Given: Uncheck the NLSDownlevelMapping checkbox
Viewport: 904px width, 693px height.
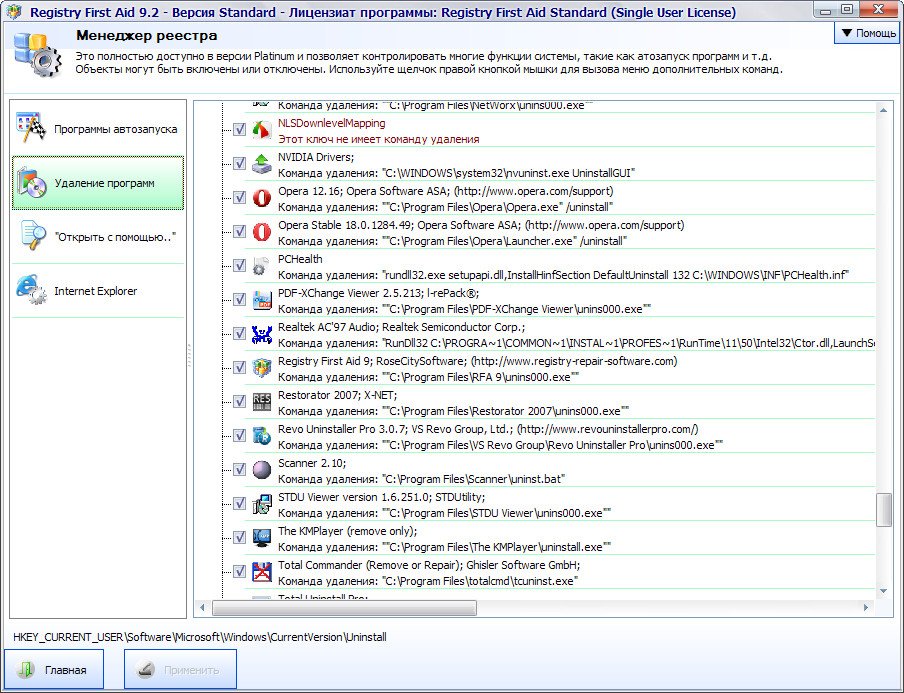Looking at the screenshot, I should (239, 130).
